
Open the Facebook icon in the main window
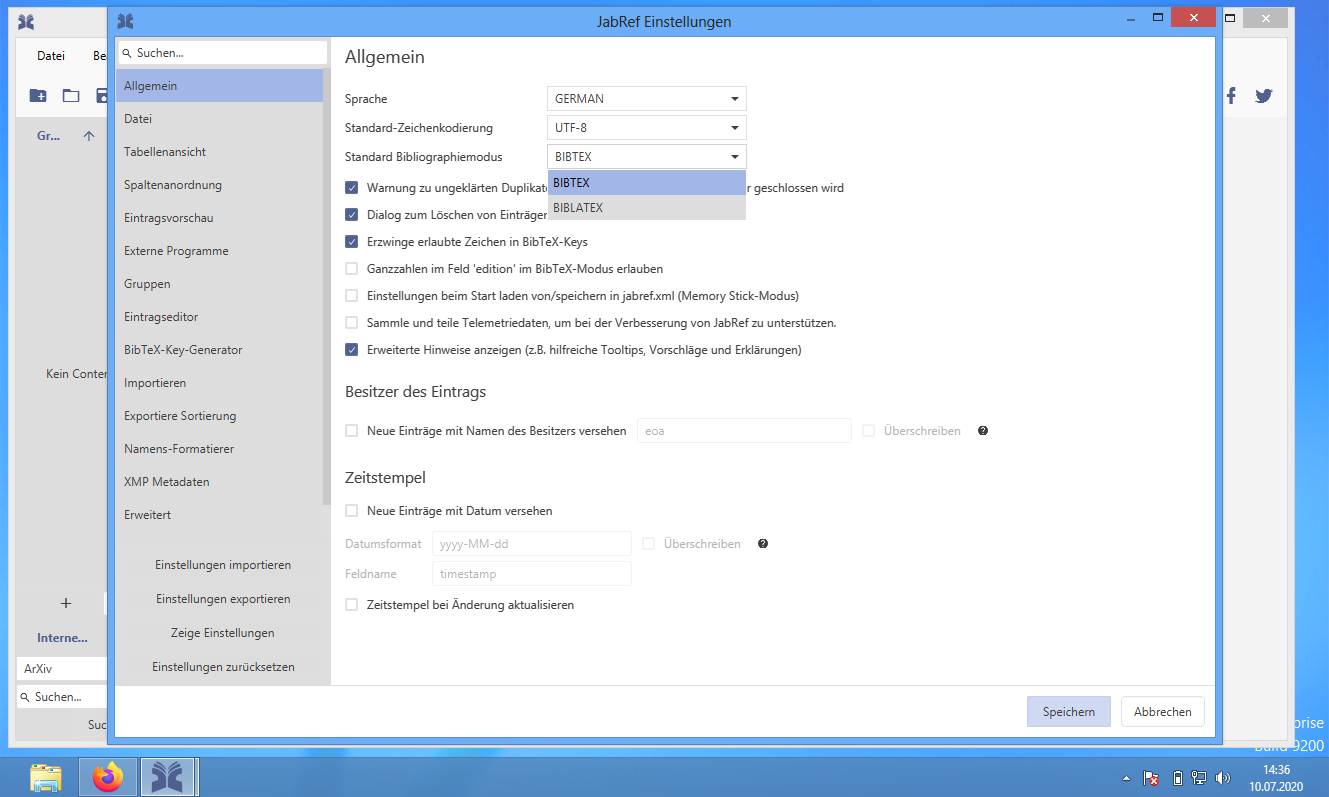click(x=1231, y=96)
